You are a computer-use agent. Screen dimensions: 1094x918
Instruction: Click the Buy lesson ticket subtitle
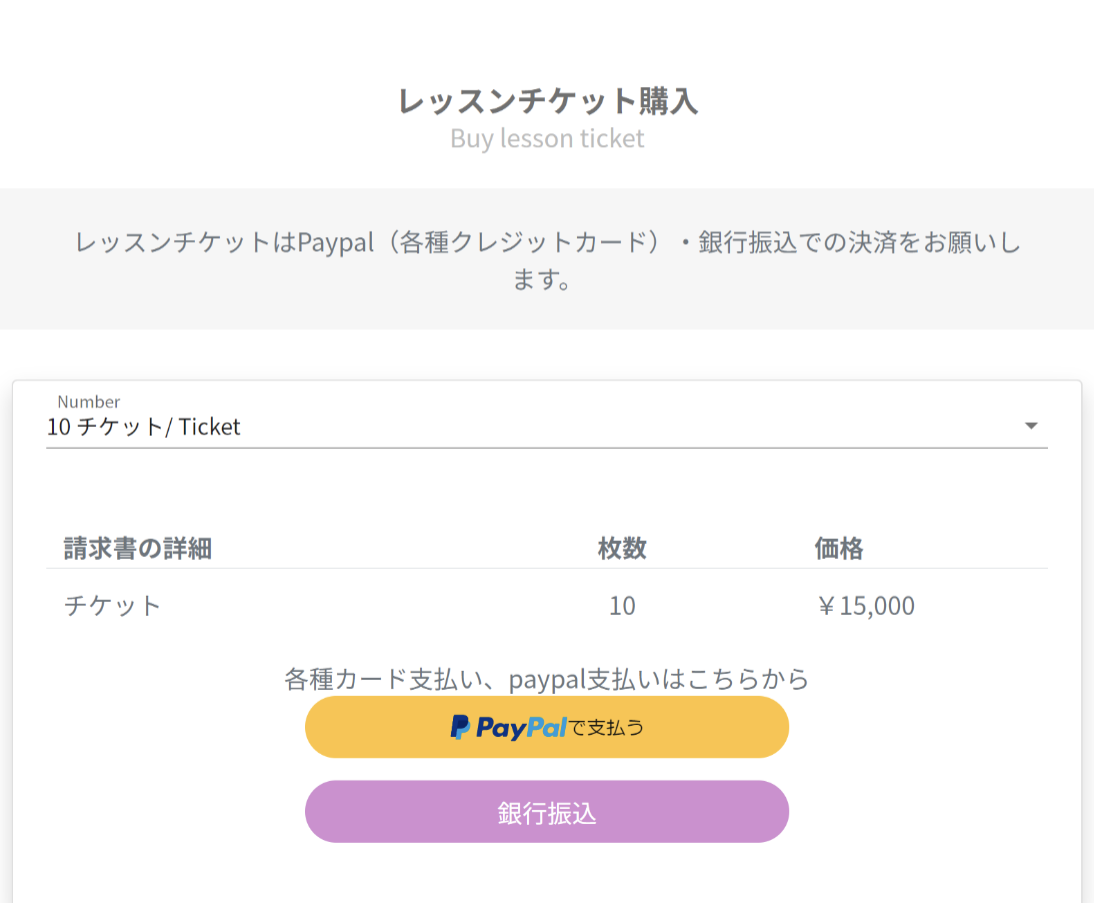click(547, 138)
